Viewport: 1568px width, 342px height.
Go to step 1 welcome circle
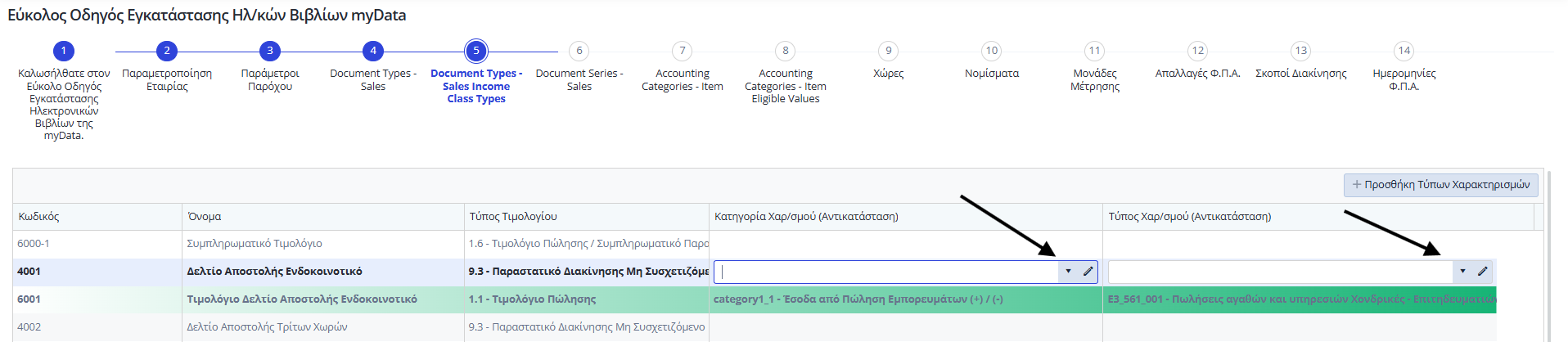(x=64, y=51)
